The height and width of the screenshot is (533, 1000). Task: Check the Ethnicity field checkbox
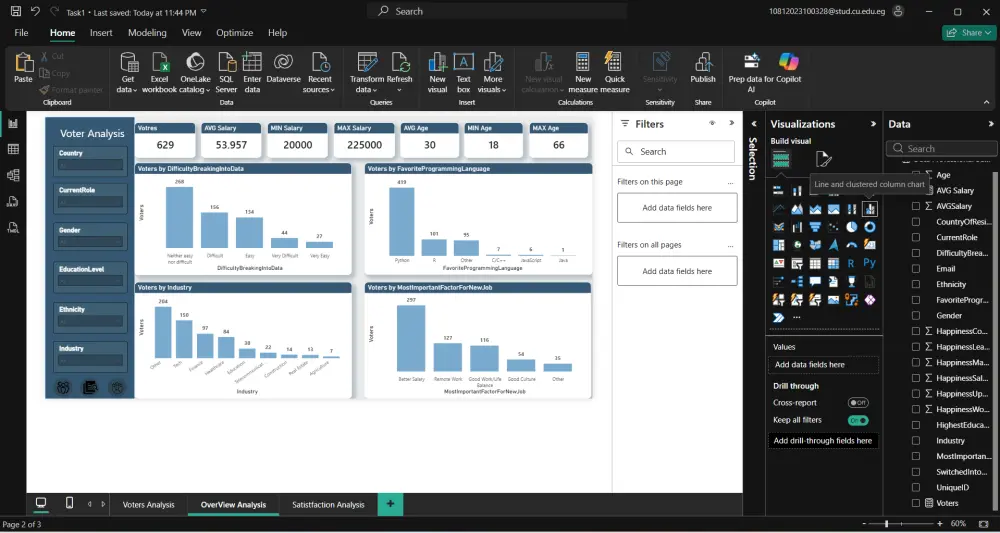coord(916,284)
